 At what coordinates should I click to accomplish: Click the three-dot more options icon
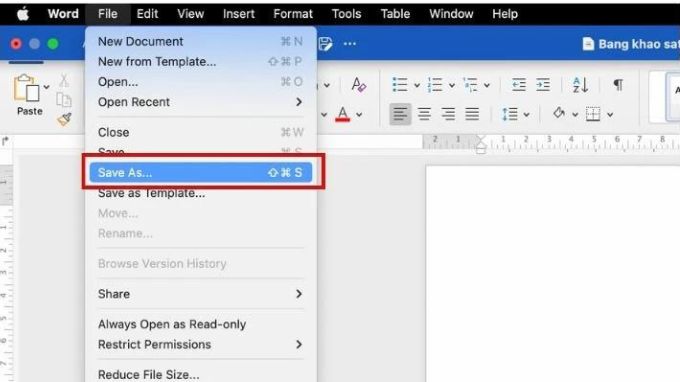(350, 44)
